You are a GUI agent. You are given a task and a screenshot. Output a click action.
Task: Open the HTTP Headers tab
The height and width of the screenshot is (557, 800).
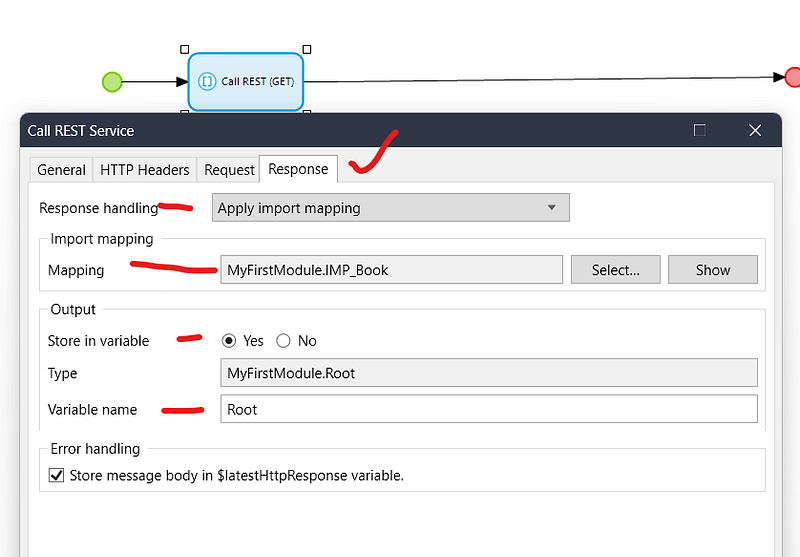[x=144, y=170]
